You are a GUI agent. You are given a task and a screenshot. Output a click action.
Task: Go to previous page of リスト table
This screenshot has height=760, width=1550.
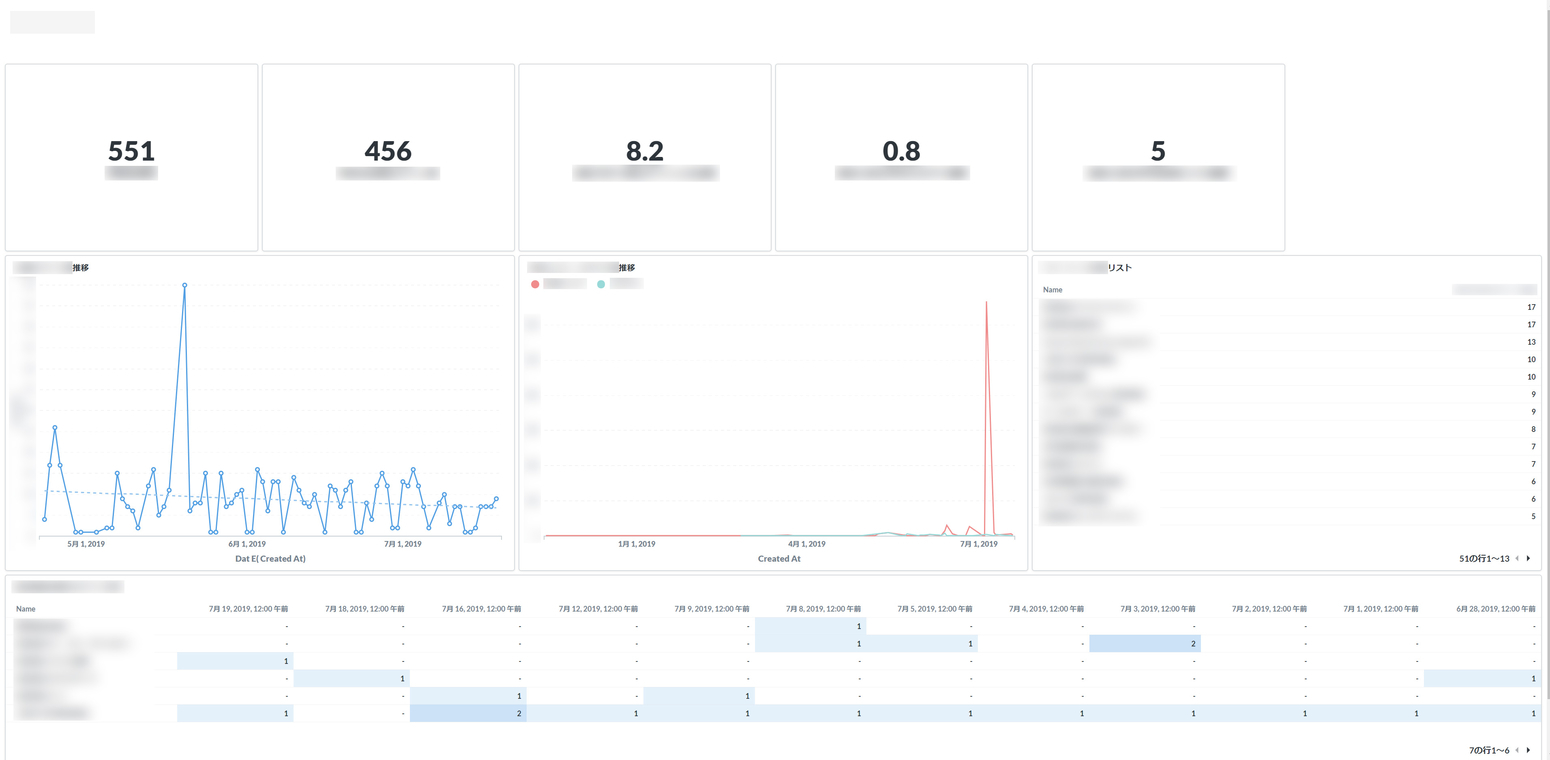tap(1517, 558)
